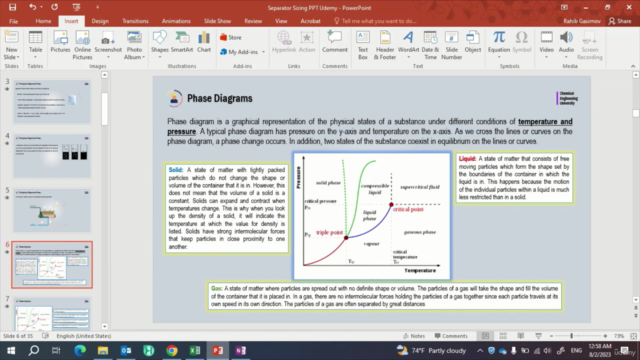Click the Share button

620,21
